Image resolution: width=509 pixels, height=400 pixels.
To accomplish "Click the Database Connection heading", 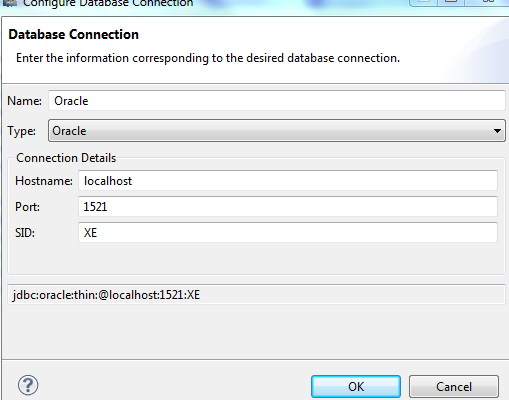I will point(73,34).
